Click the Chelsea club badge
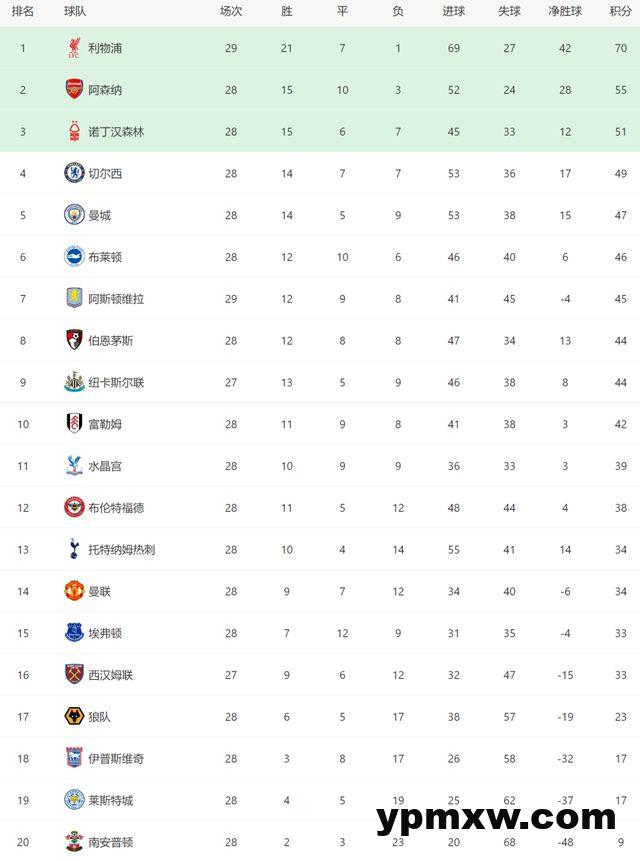The image size is (640, 861). pyautogui.click(x=74, y=173)
